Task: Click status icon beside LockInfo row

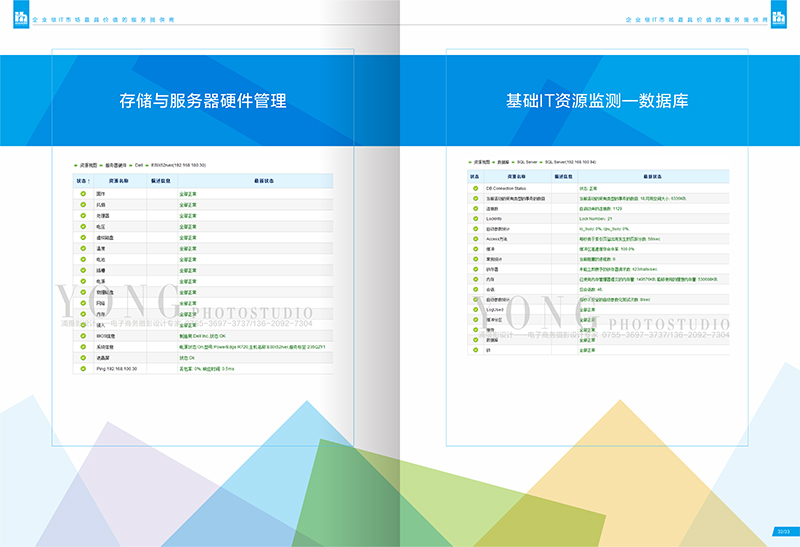Action: (475, 218)
